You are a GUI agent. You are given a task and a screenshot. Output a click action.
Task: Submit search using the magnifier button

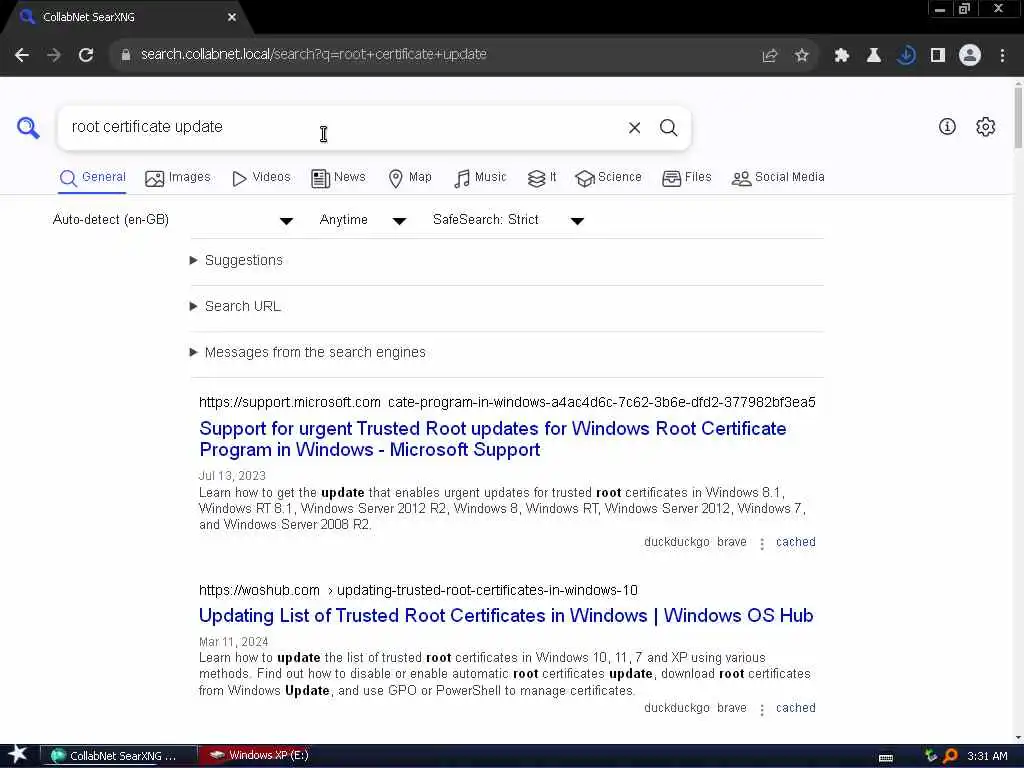point(668,128)
